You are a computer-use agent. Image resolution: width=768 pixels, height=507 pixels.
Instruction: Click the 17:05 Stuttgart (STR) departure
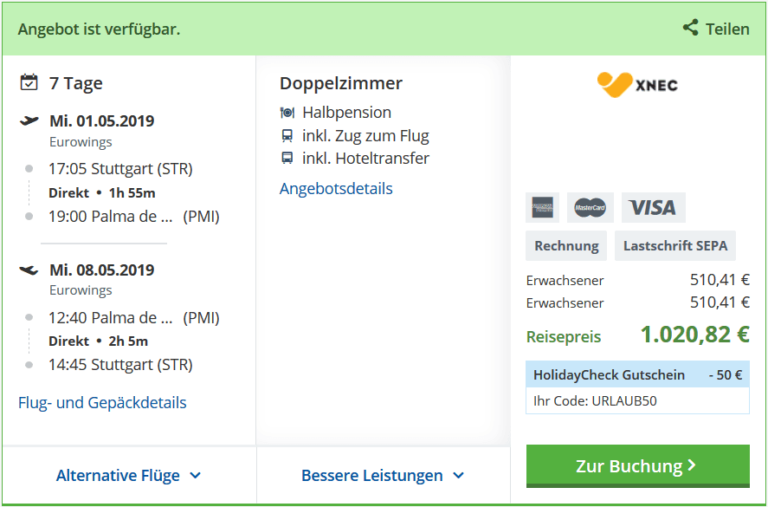click(120, 169)
